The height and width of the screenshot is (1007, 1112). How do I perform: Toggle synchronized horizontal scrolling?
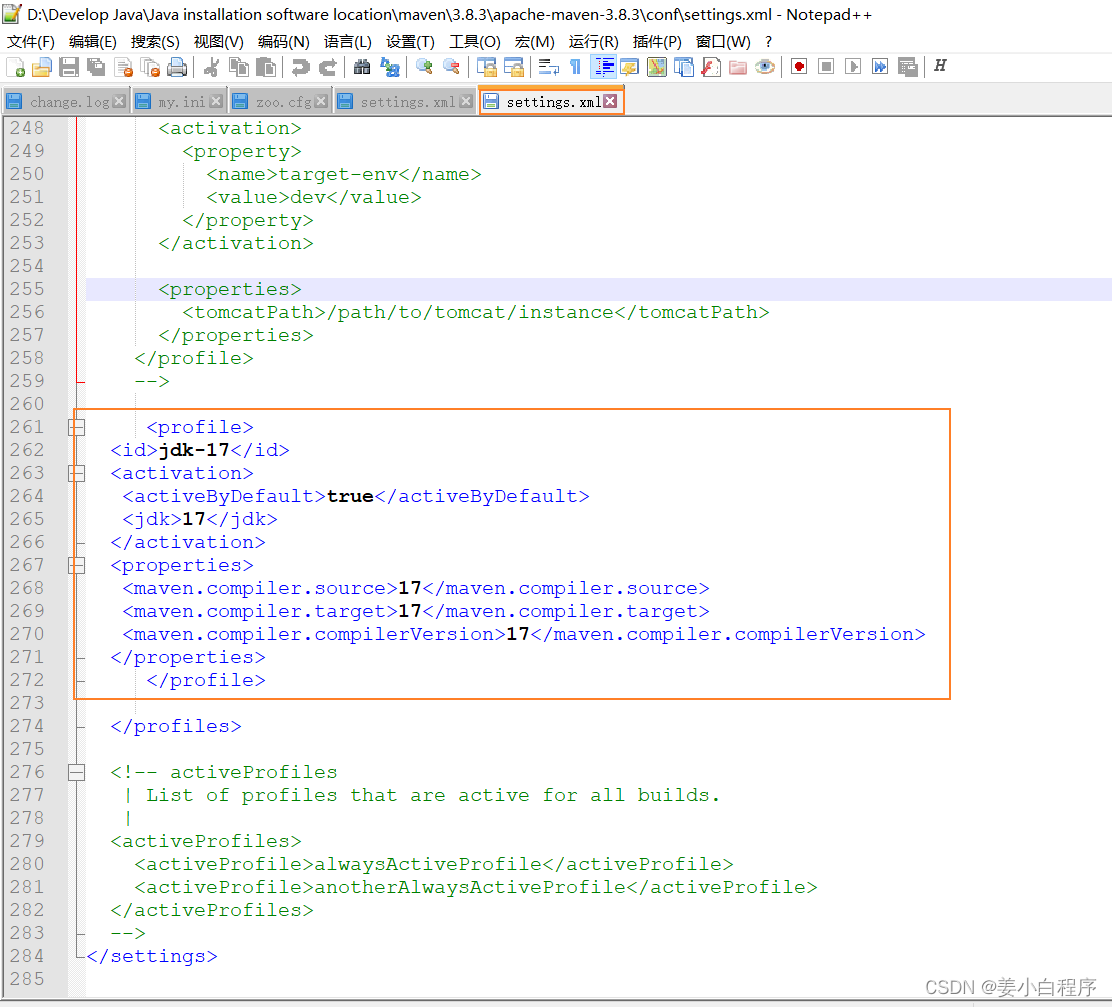(513, 67)
